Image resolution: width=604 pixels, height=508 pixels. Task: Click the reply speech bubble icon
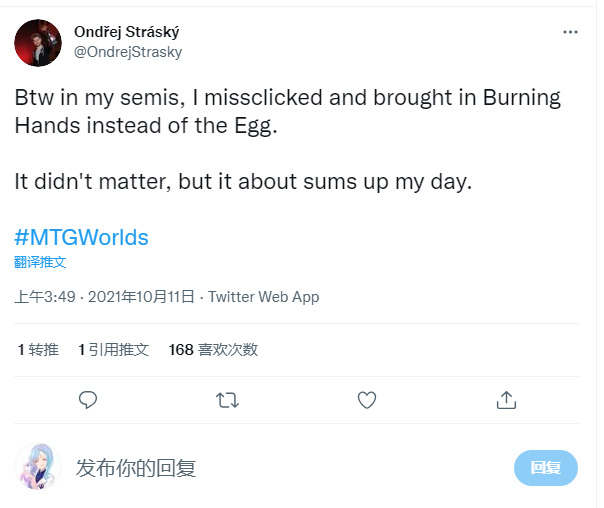coord(88,400)
